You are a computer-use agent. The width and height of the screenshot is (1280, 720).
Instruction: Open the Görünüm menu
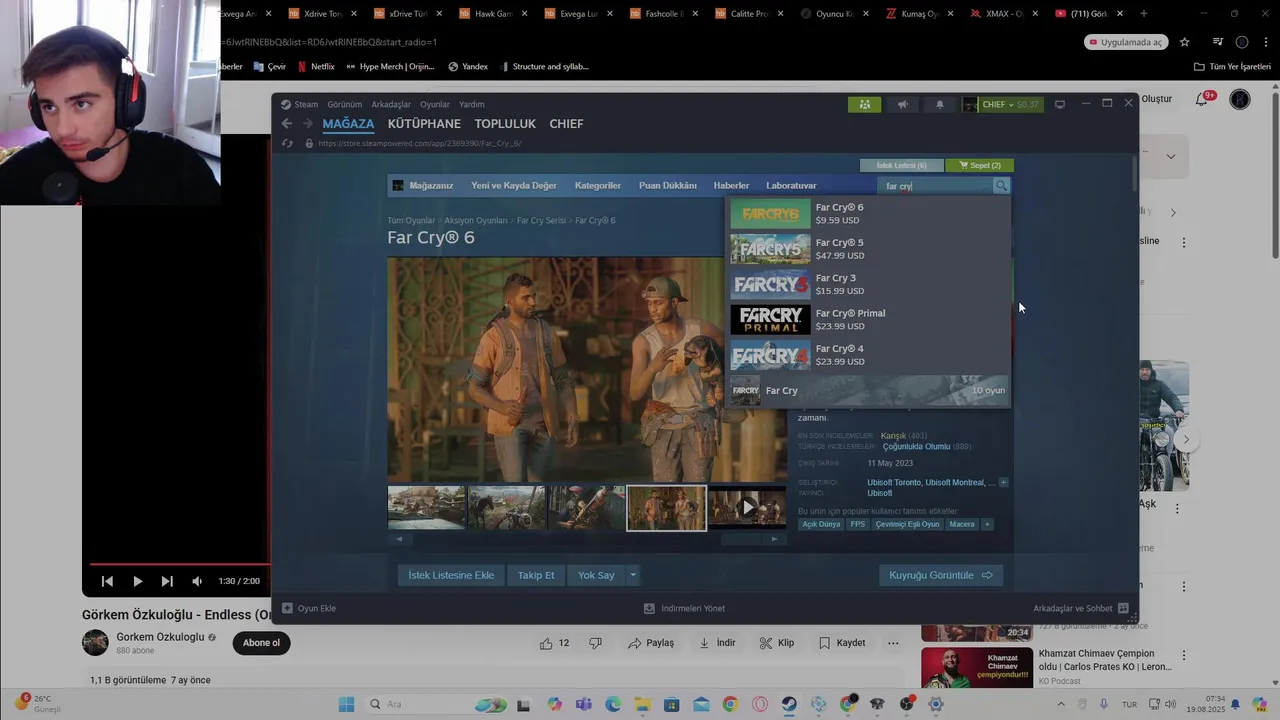345,104
